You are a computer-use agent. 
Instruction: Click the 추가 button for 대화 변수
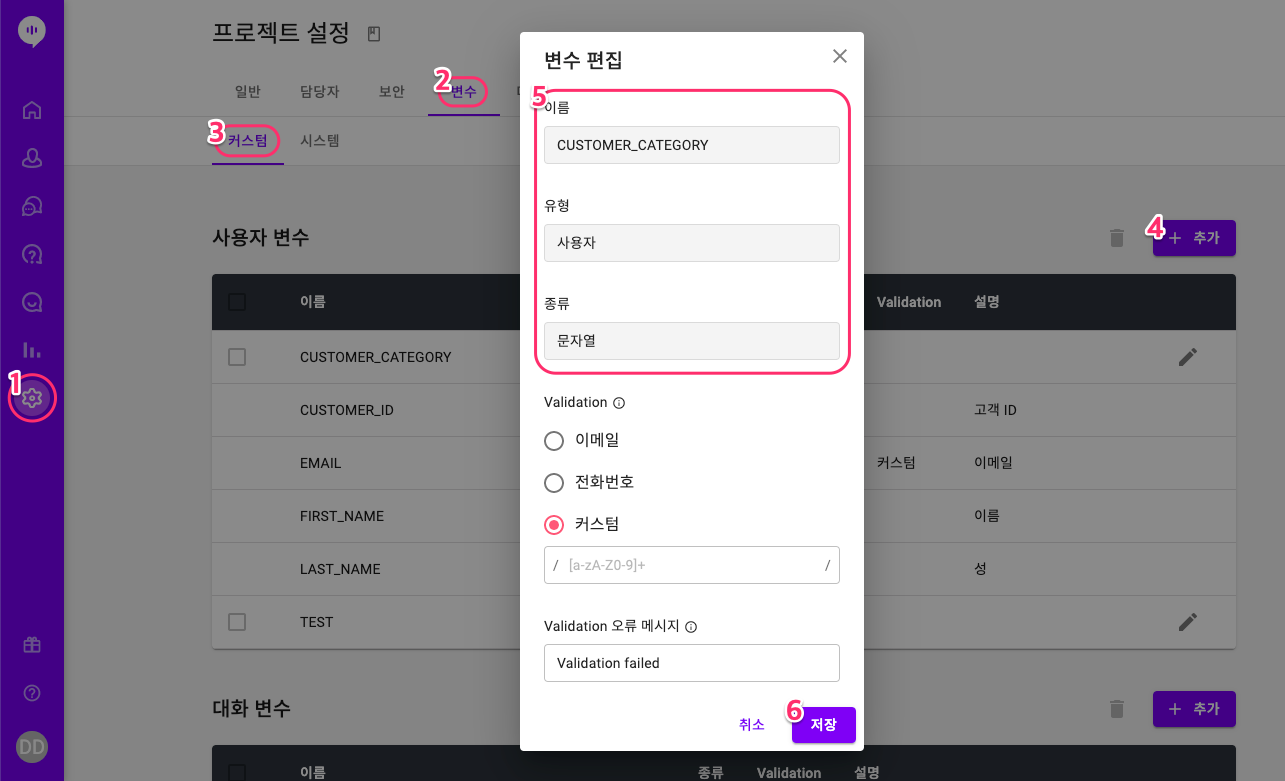click(x=1194, y=709)
